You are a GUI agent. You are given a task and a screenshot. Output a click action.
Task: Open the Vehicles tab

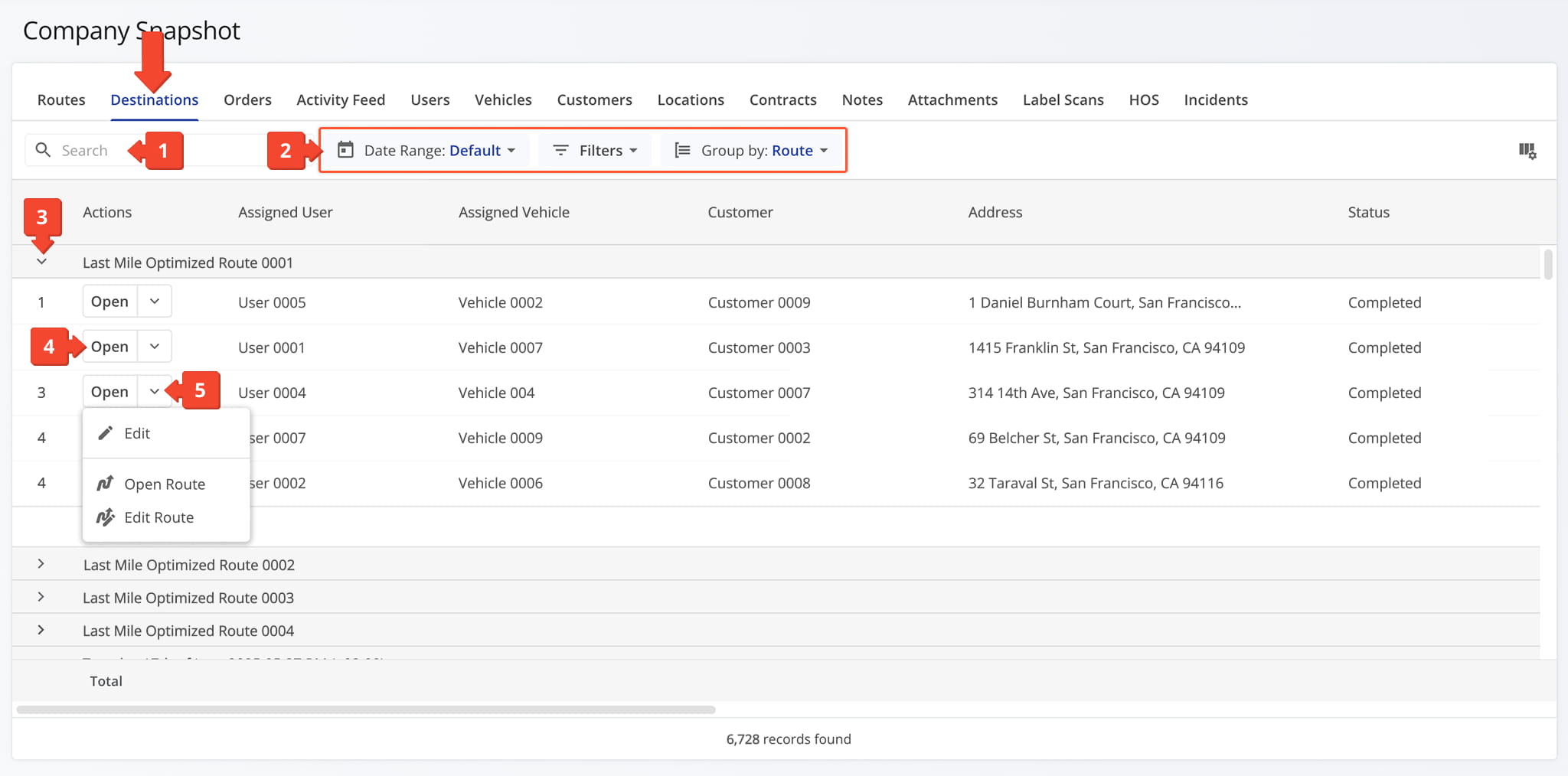(x=503, y=99)
